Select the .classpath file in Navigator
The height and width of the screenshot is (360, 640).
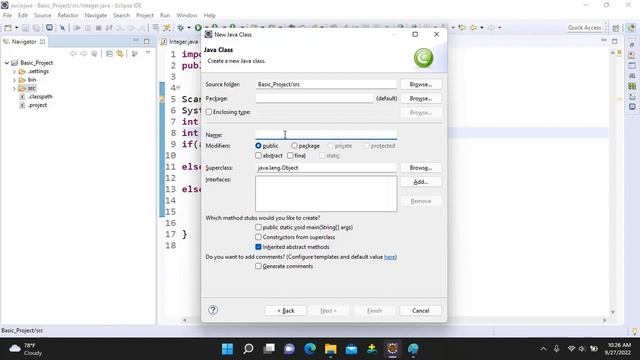point(40,97)
